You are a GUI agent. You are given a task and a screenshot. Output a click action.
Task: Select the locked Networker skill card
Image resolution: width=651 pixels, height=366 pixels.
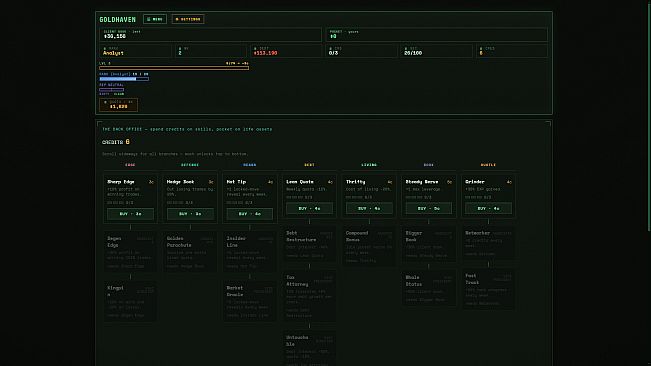[x=488, y=243]
